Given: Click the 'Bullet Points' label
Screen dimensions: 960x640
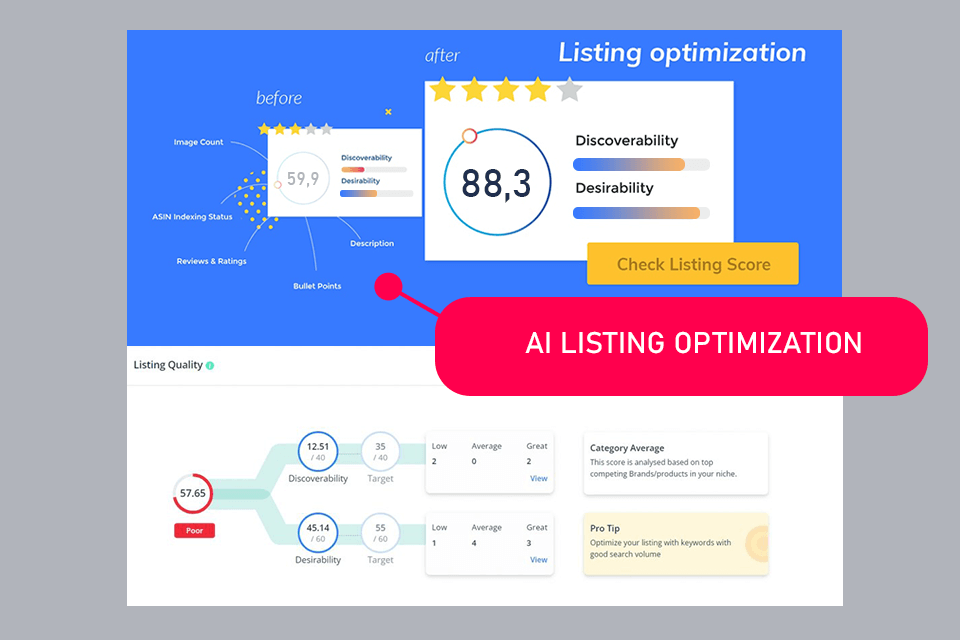Looking at the screenshot, I should pyautogui.click(x=317, y=286).
